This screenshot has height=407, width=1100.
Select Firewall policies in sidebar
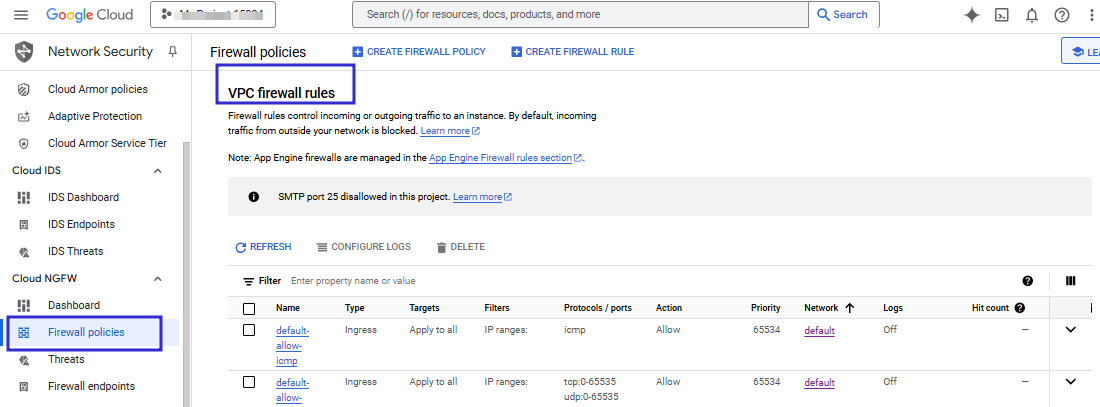[86, 333]
